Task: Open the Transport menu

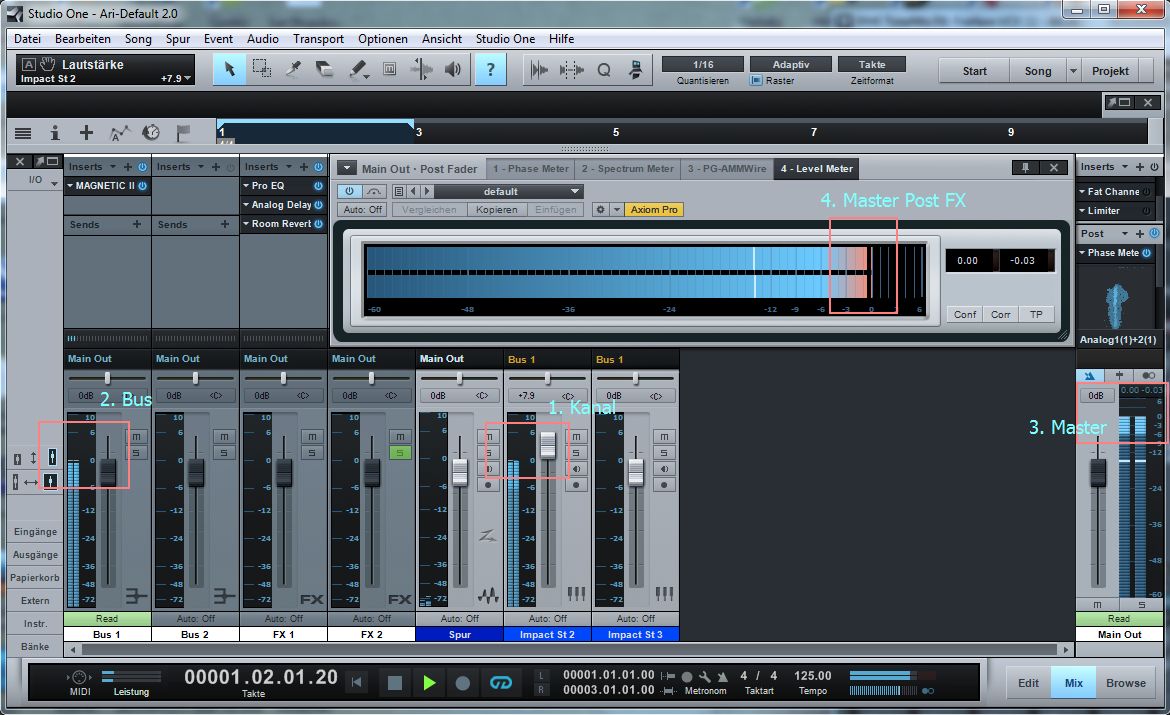Action: 319,39
